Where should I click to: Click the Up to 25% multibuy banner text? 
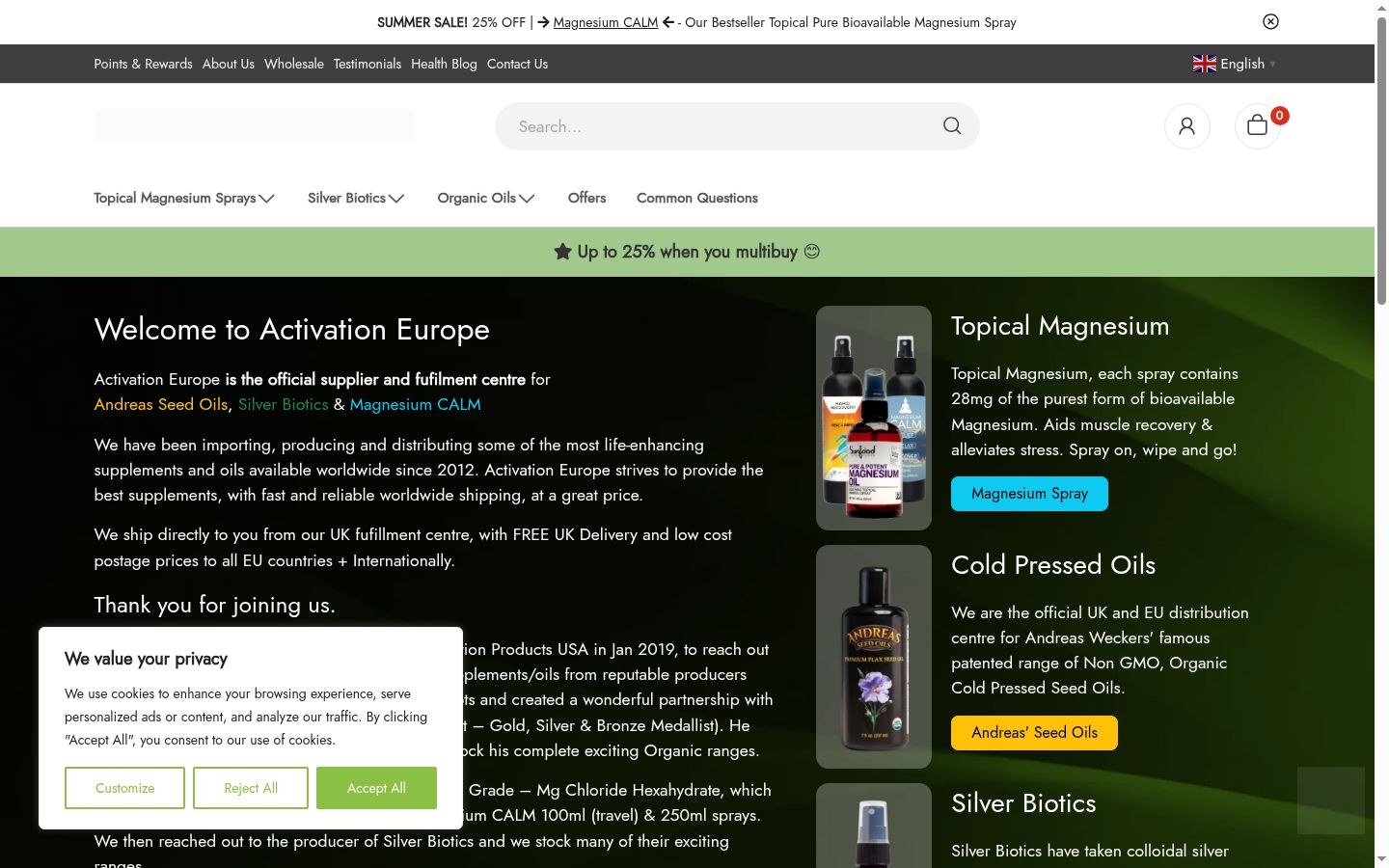click(688, 252)
